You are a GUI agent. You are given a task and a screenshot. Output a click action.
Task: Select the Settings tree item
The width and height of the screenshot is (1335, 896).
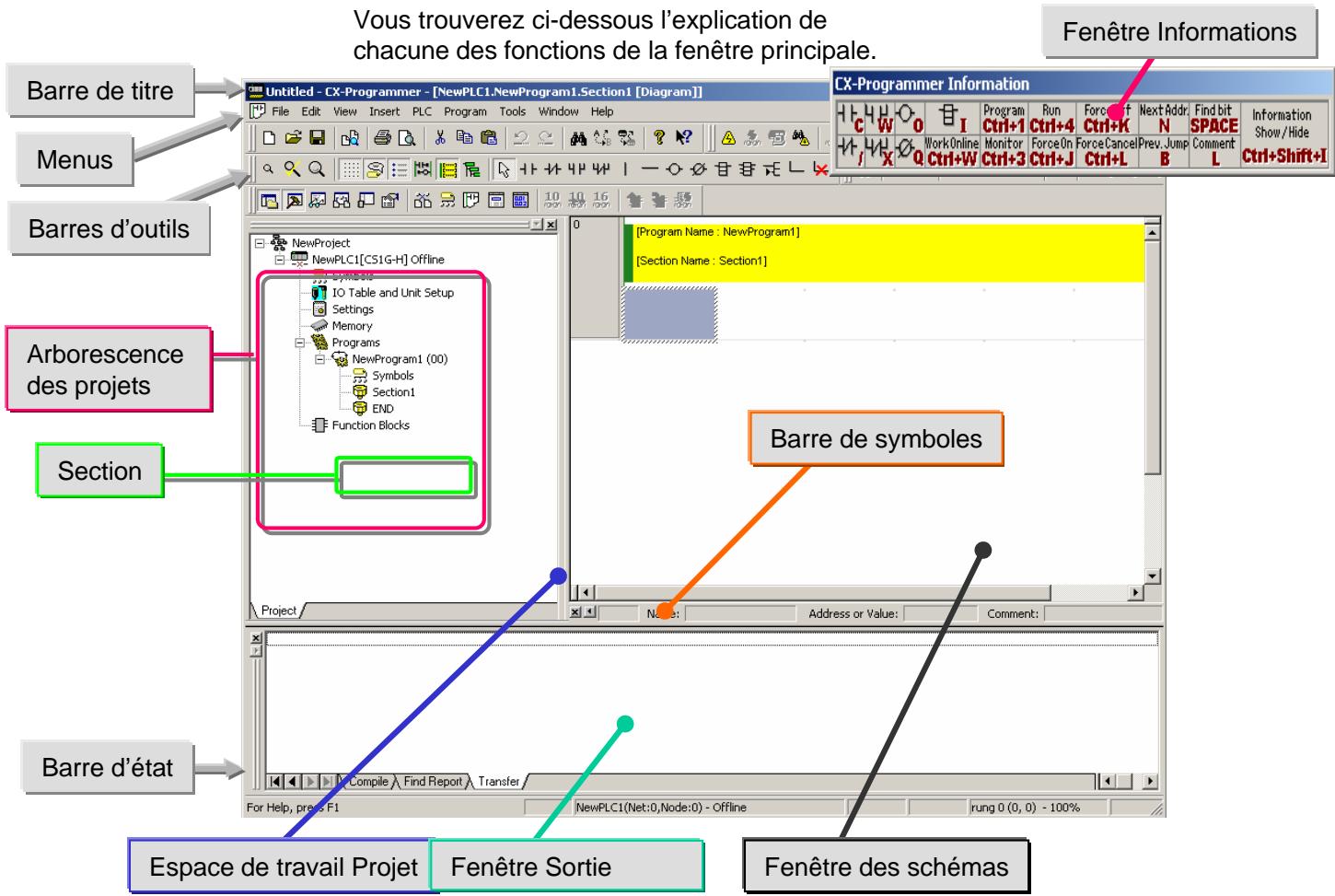(353, 309)
